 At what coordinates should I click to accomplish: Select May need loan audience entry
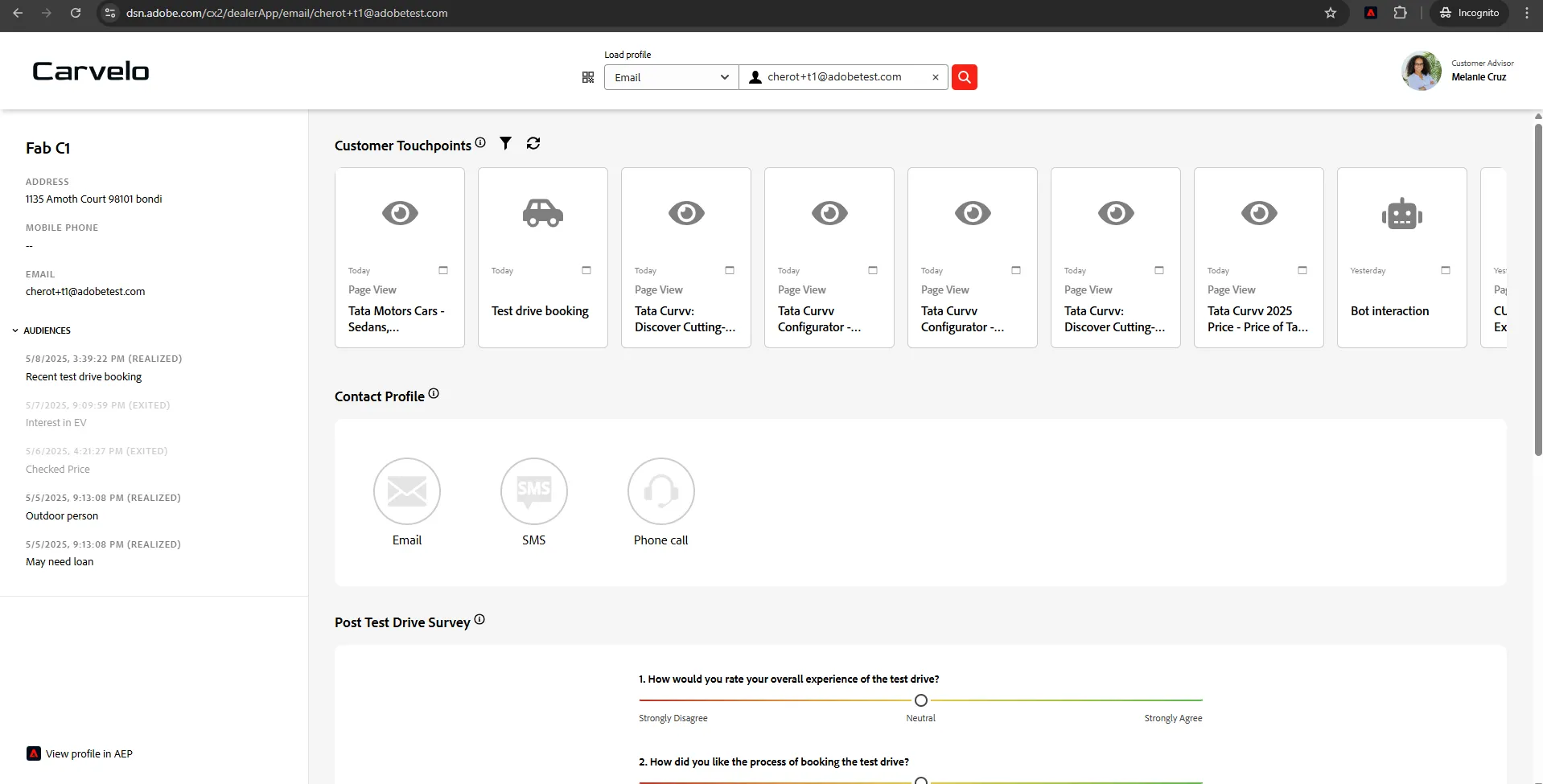60,562
